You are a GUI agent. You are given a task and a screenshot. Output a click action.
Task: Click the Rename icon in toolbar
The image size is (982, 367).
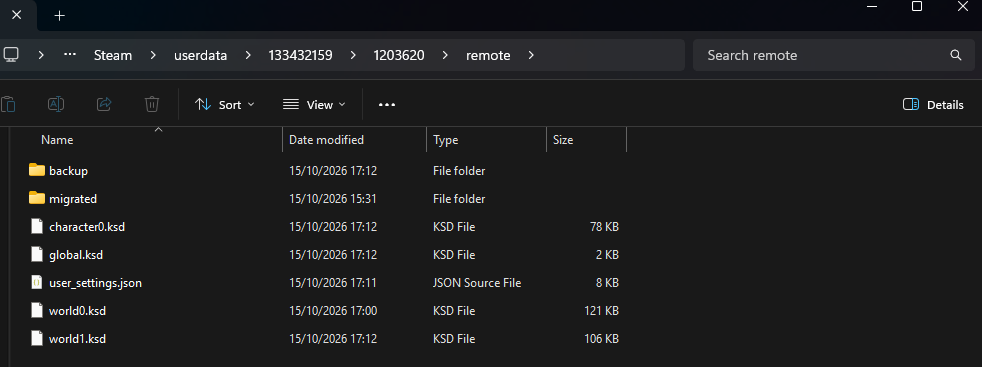[x=56, y=105]
